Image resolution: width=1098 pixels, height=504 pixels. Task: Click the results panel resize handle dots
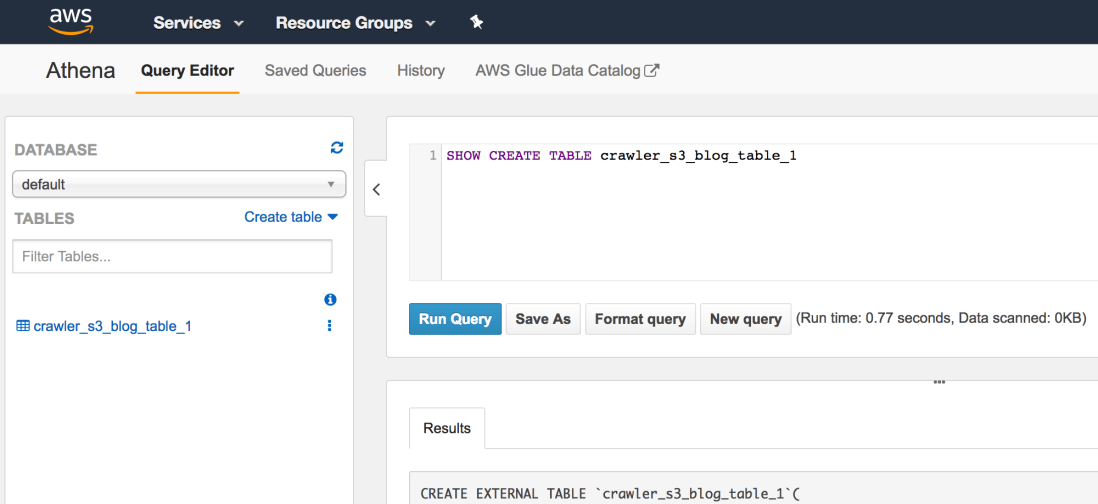tap(939, 382)
